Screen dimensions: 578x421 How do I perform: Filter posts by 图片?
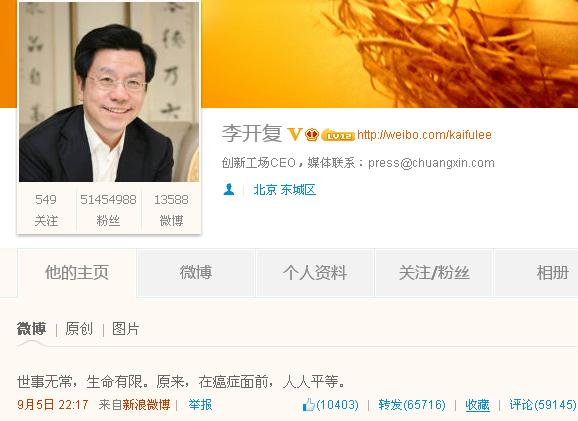[126, 328]
